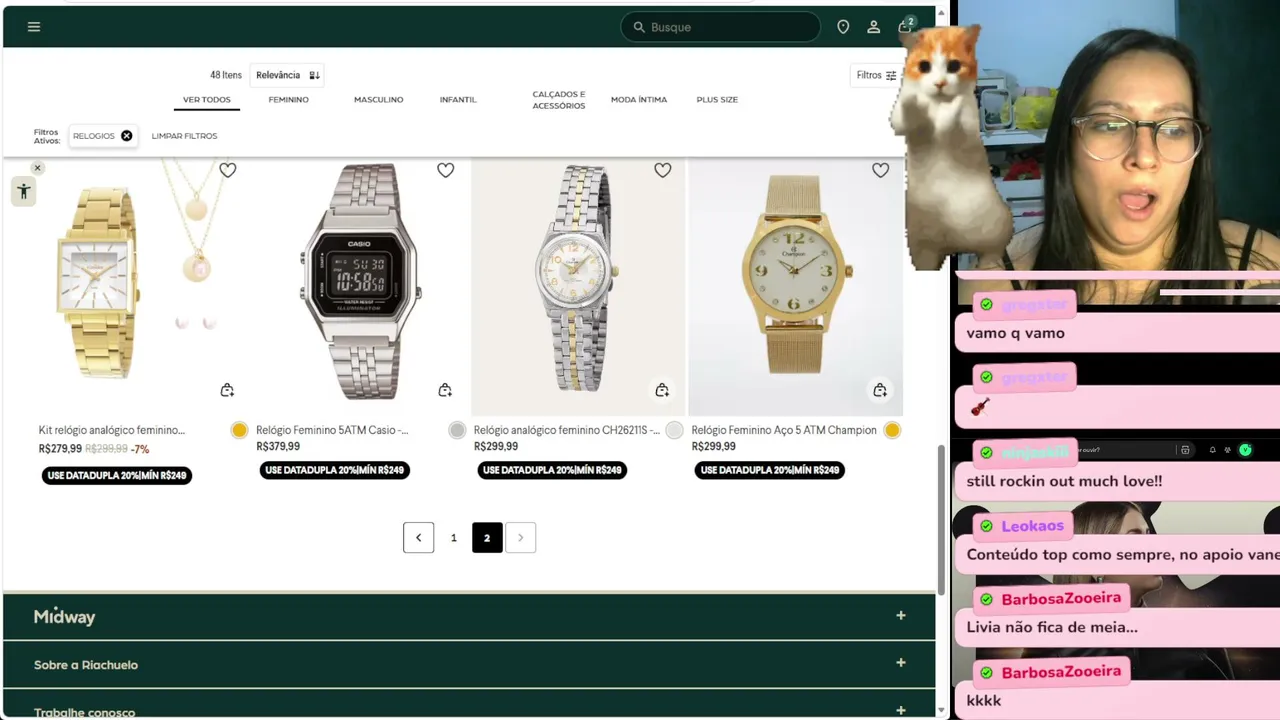Quick add Kit relógio analógico to bag
Image resolution: width=1280 pixels, height=720 pixels.
227,390
